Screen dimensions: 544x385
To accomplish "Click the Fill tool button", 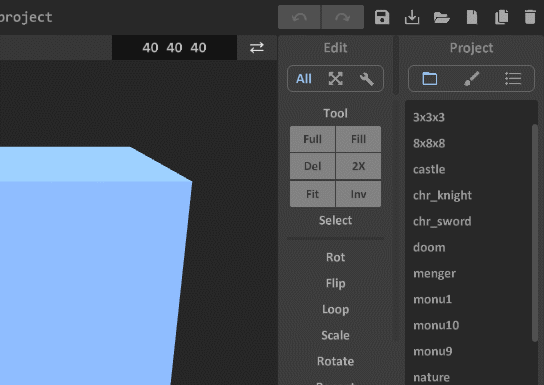I will click(x=358, y=139).
